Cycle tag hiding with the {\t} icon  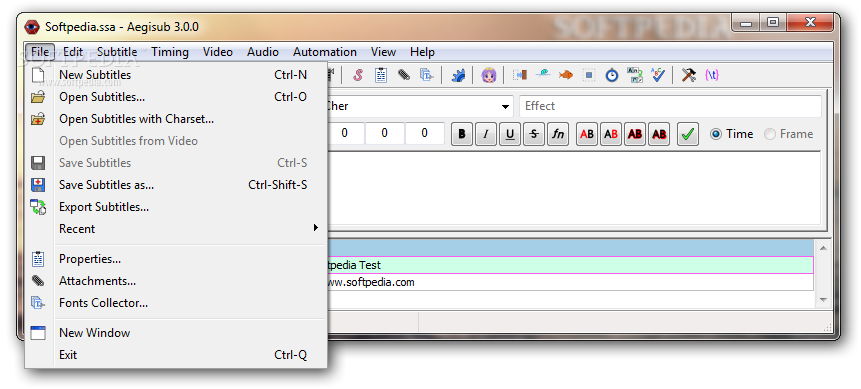pos(712,75)
